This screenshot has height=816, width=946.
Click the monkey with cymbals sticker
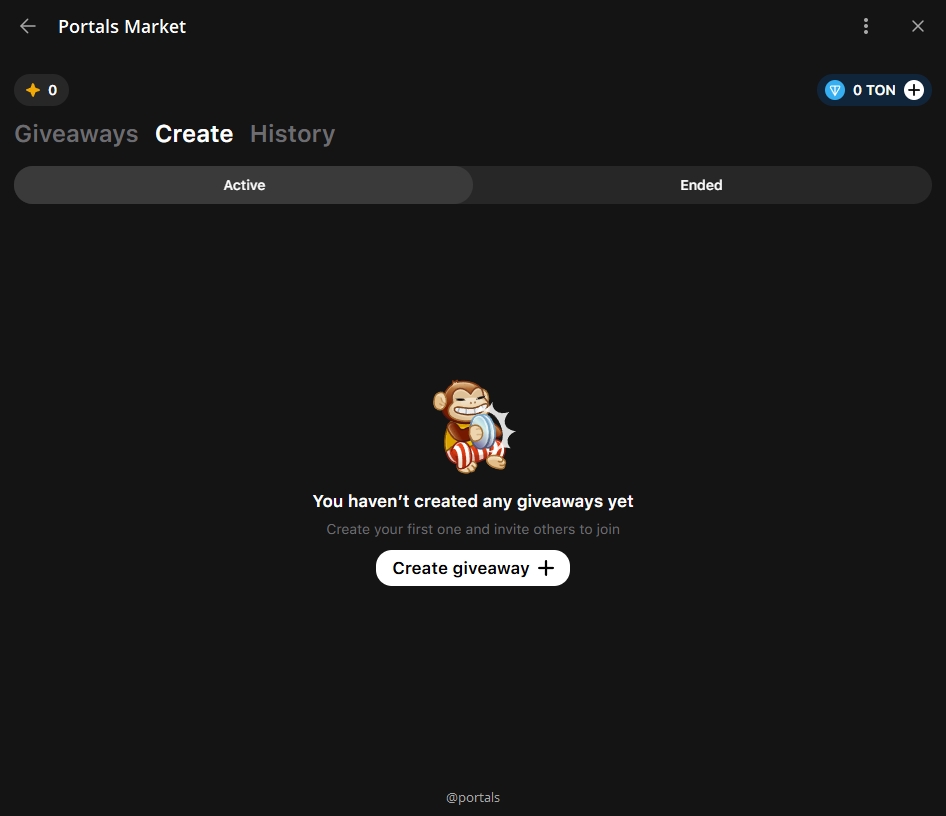point(472,427)
